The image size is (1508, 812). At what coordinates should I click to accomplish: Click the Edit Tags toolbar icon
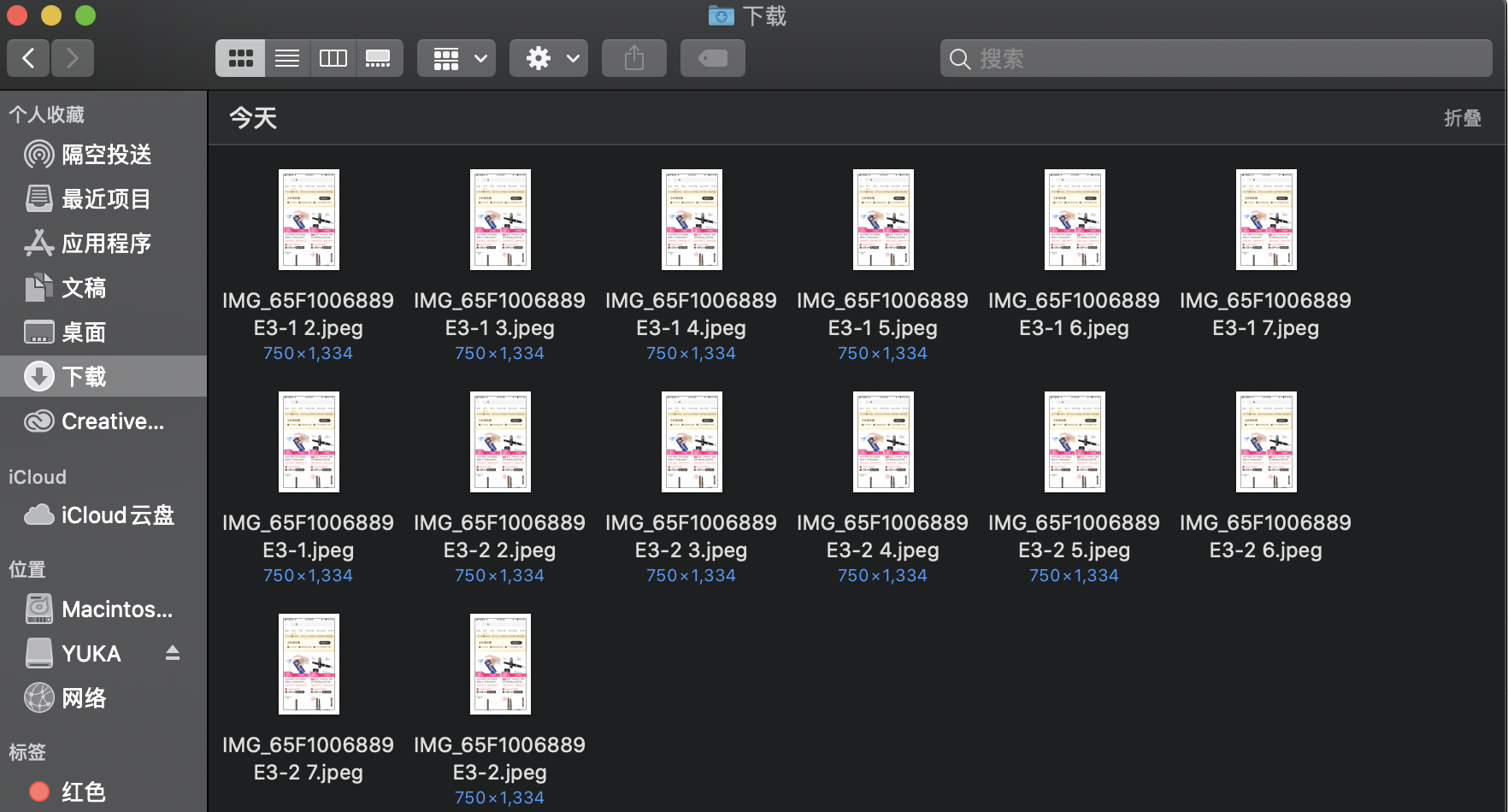(x=712, y=58)
